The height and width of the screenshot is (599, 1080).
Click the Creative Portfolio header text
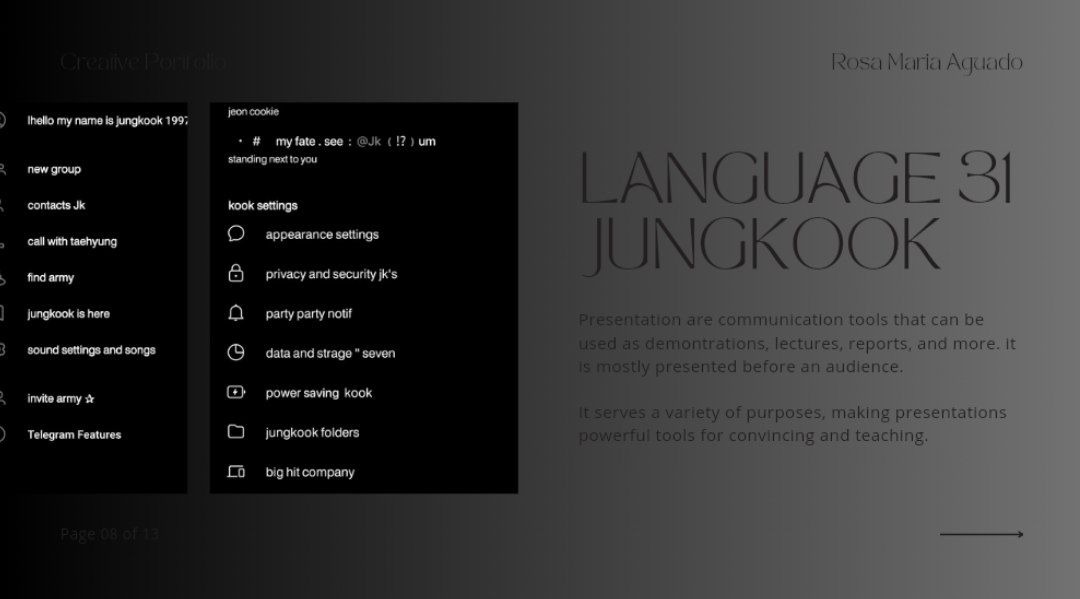tap(143, 62)
